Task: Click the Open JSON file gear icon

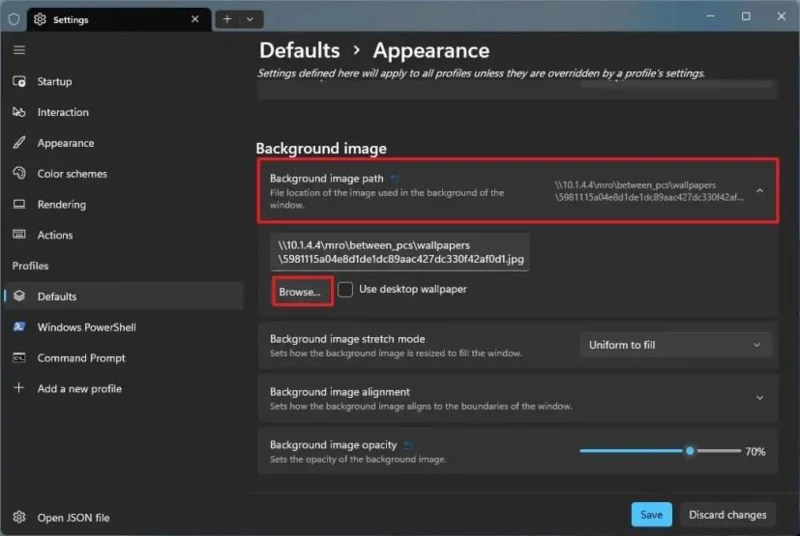Action: 19,517
